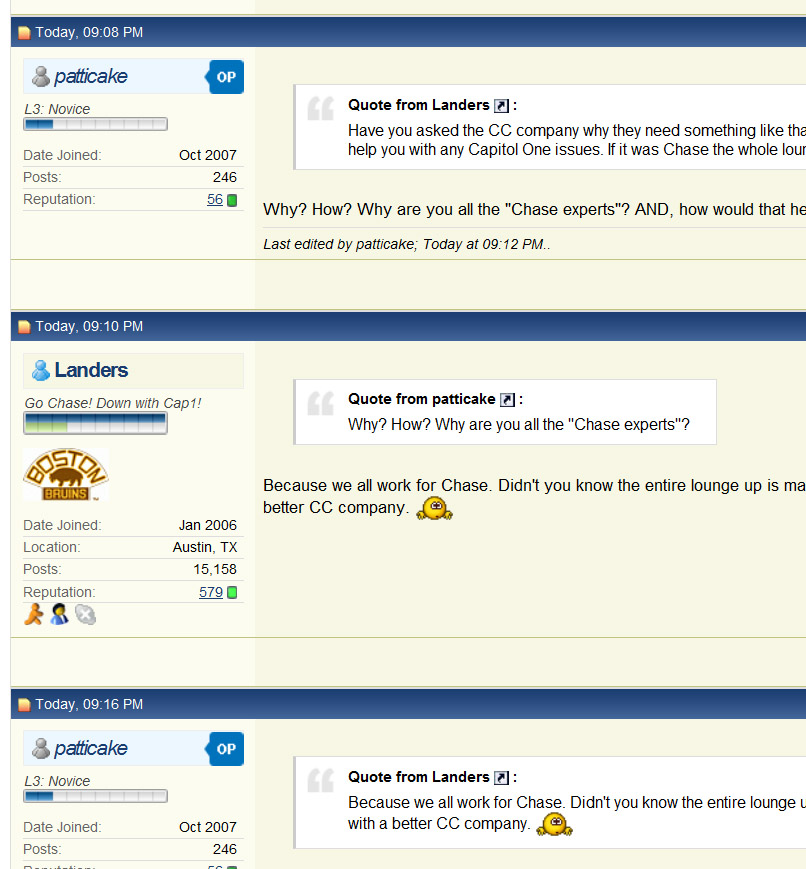View Landers' reputation score 579
This screenshot has width=806, height=869.
pos(211,592)
